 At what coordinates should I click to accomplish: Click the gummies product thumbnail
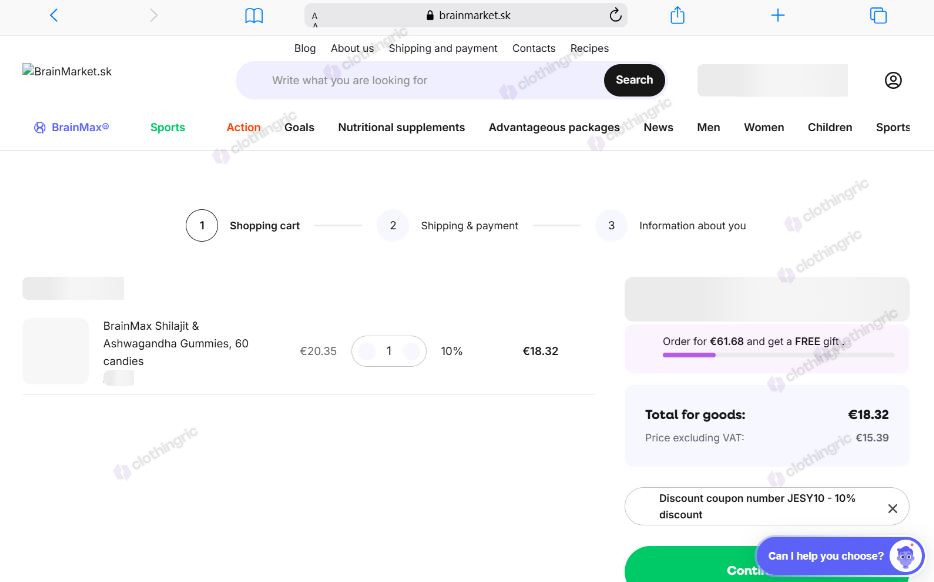click(55, 351)
